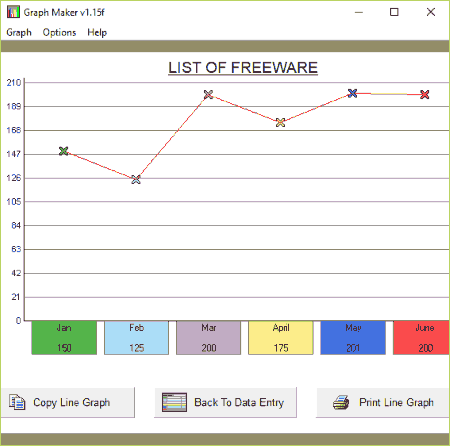Click the 84 y-axis label
The image size is (450, 446).
click(x=16, y=225)
